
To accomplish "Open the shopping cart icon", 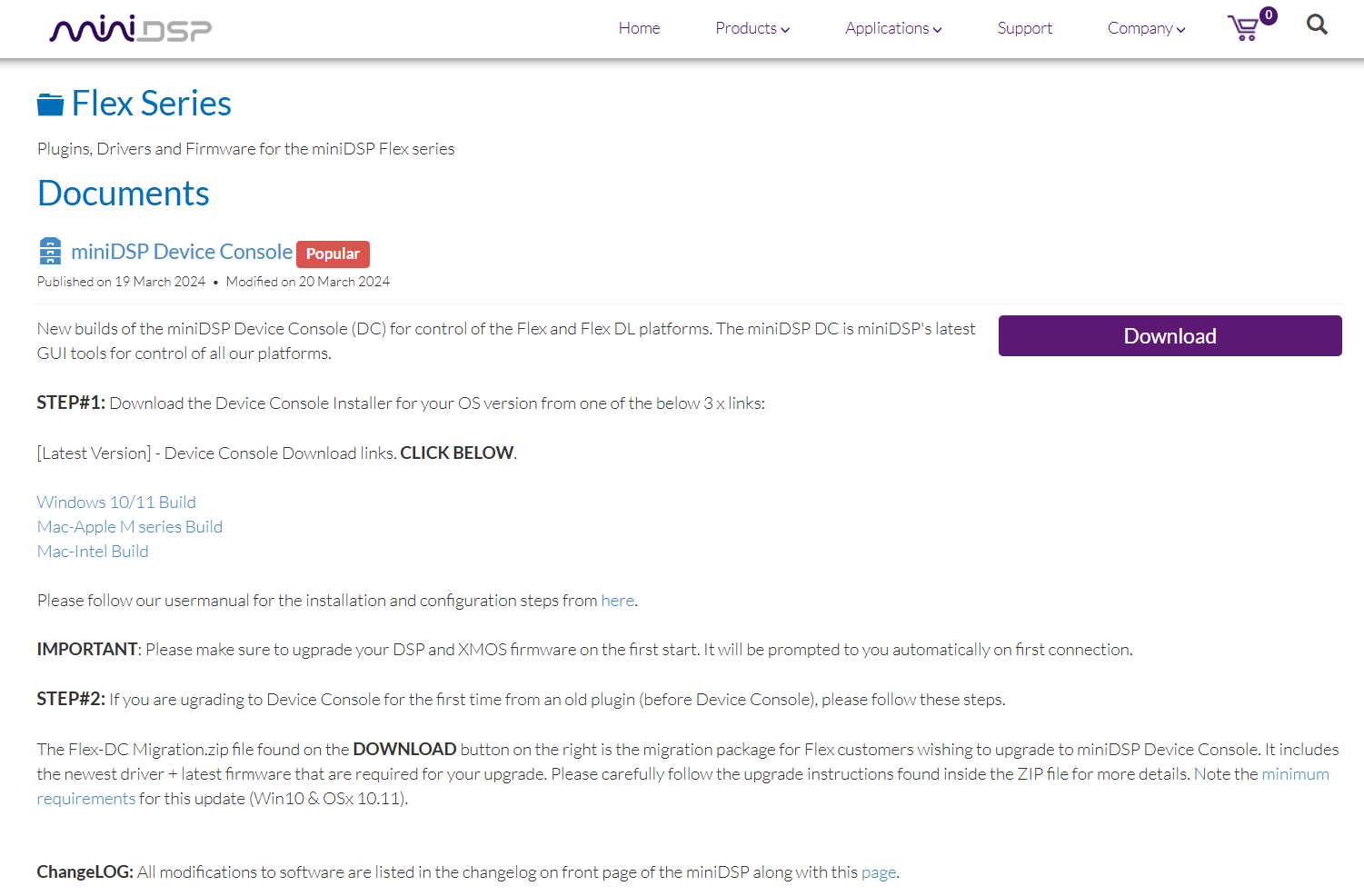I will (1244, 28).
